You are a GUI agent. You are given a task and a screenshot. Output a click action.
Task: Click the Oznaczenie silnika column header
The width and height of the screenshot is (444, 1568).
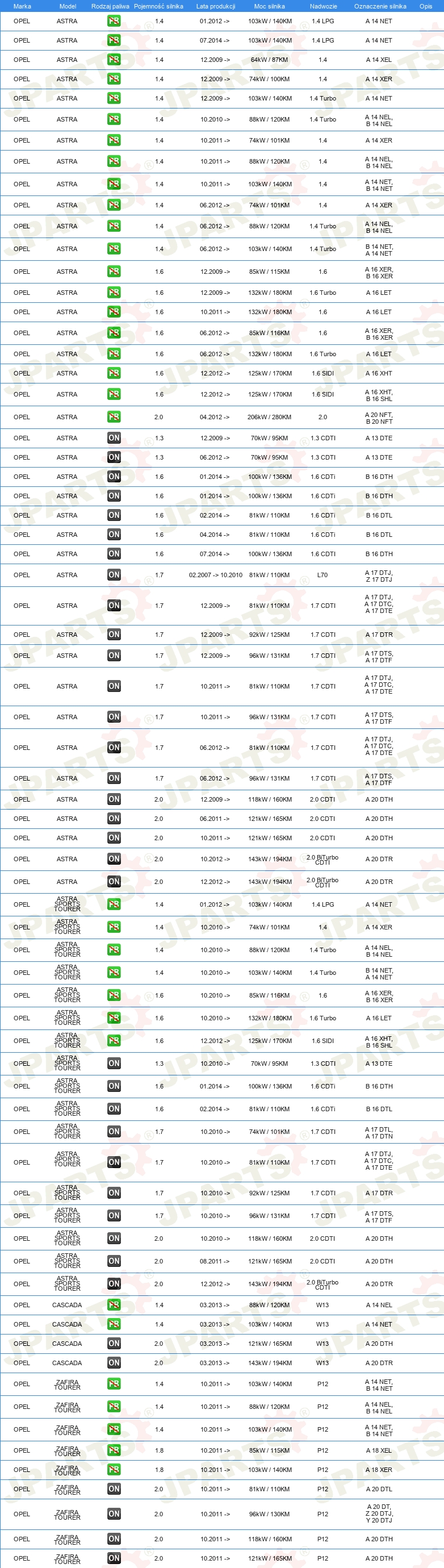click(380, 6)
